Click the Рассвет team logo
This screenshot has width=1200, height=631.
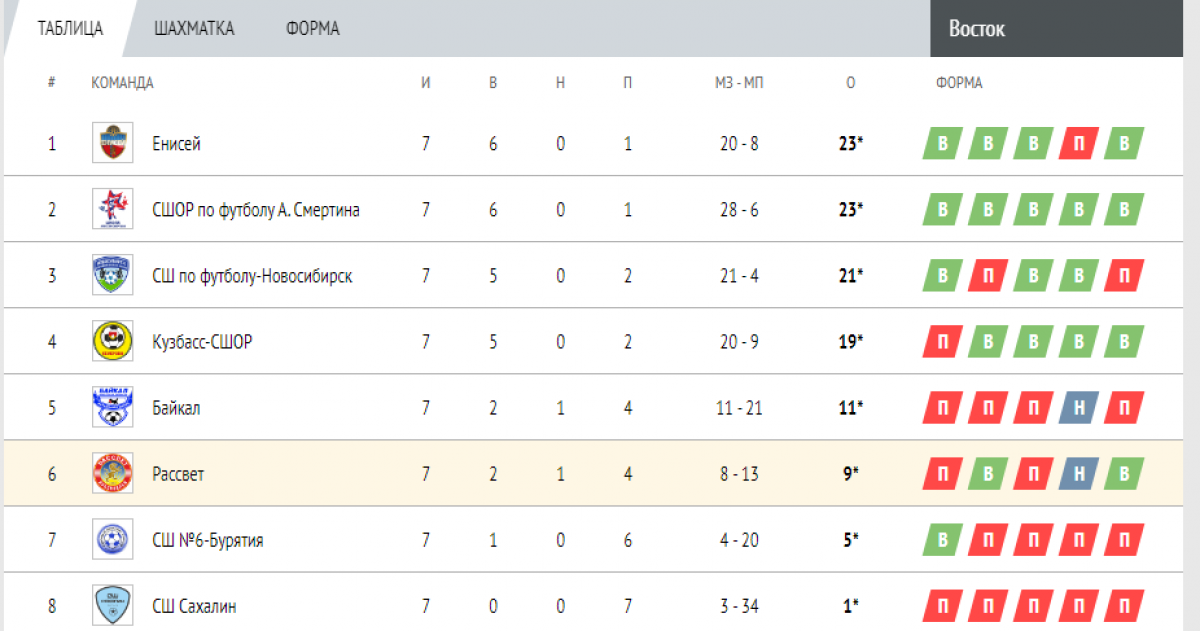(x=111, y=473)
